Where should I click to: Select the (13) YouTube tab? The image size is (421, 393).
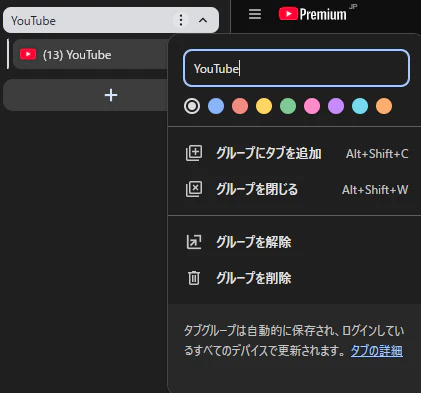click(x=90, y=54)
